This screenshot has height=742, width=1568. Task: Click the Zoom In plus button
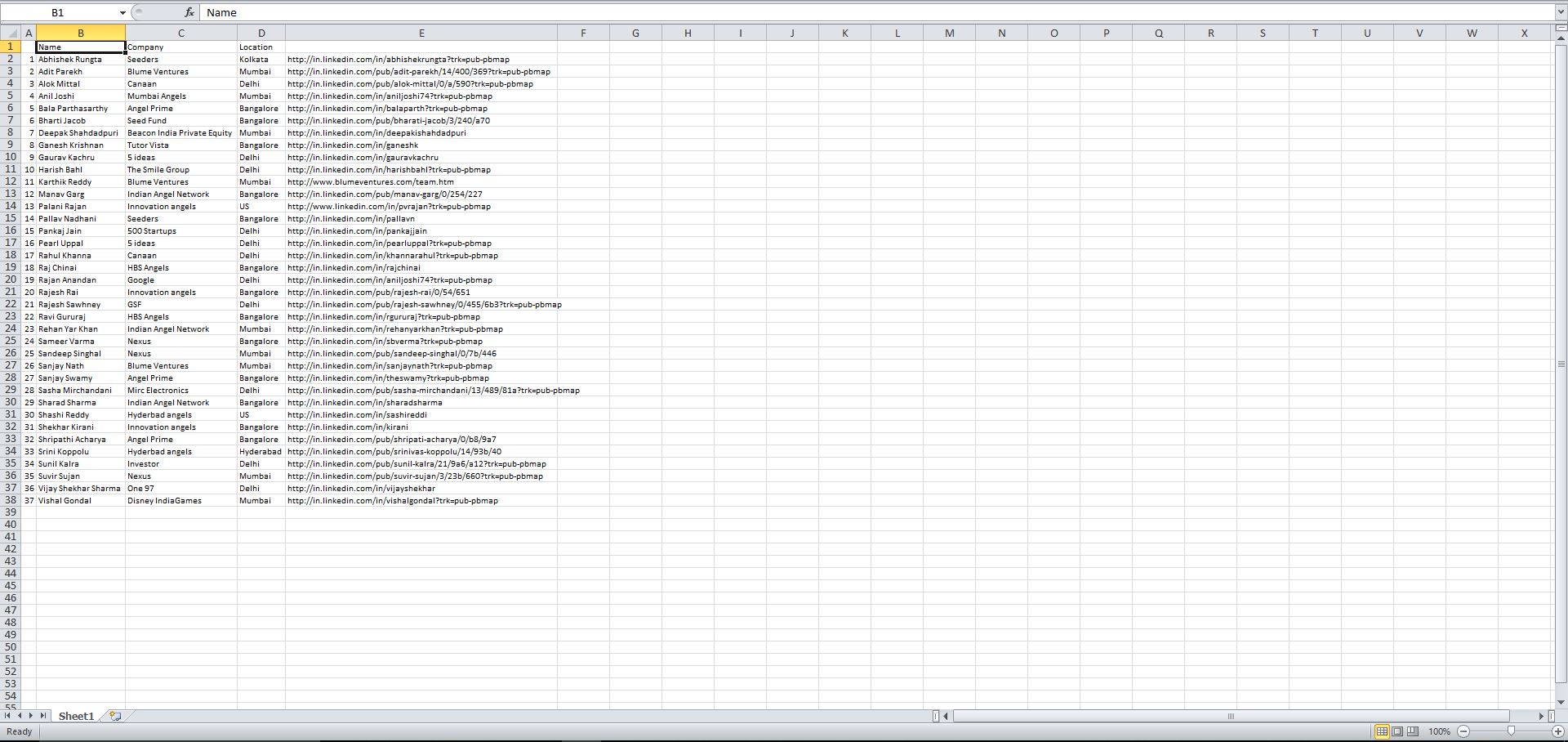[x=1558, y=731]
